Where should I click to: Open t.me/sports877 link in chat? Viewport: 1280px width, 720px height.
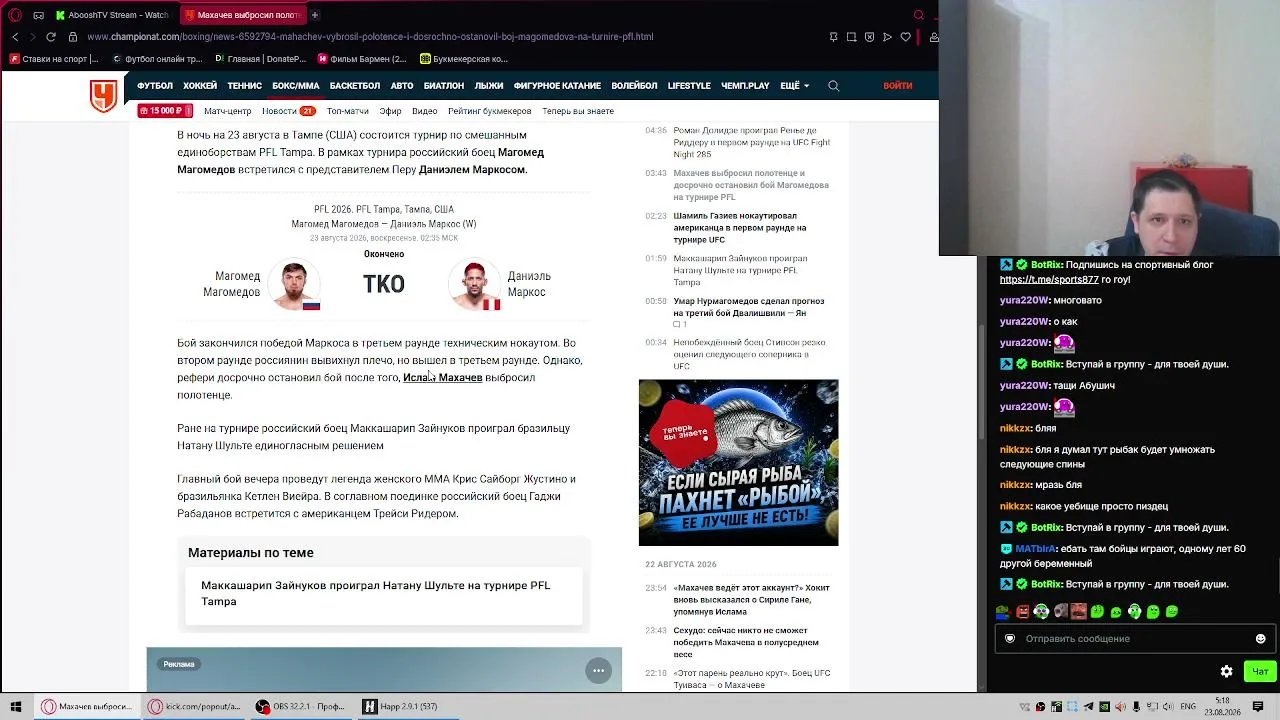[x=1049, y=280]
